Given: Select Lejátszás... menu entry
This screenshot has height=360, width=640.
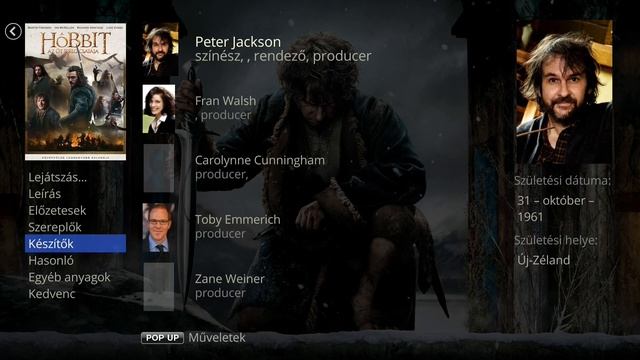Looking at the screenshot, I should pyautogui.click(x=58, y=178).
